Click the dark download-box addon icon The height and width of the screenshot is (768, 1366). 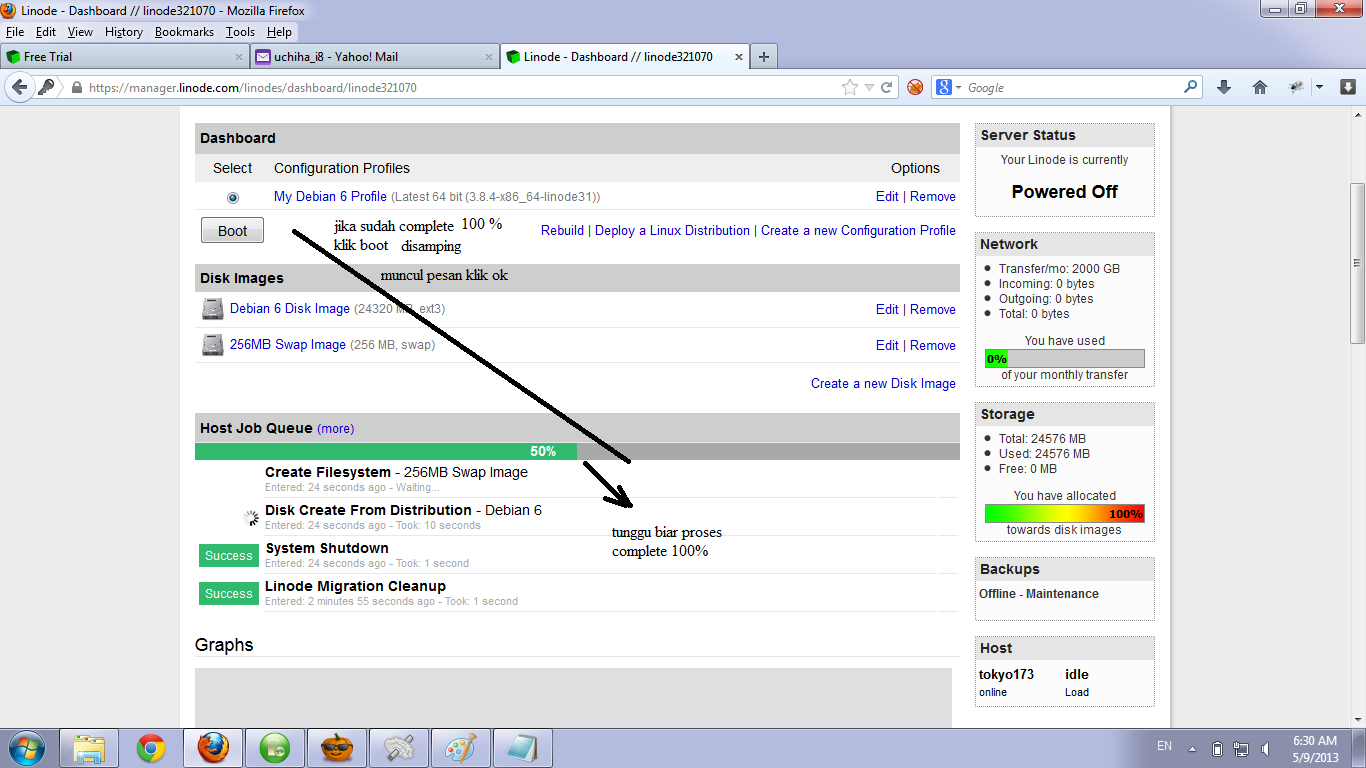(1347, 87)
